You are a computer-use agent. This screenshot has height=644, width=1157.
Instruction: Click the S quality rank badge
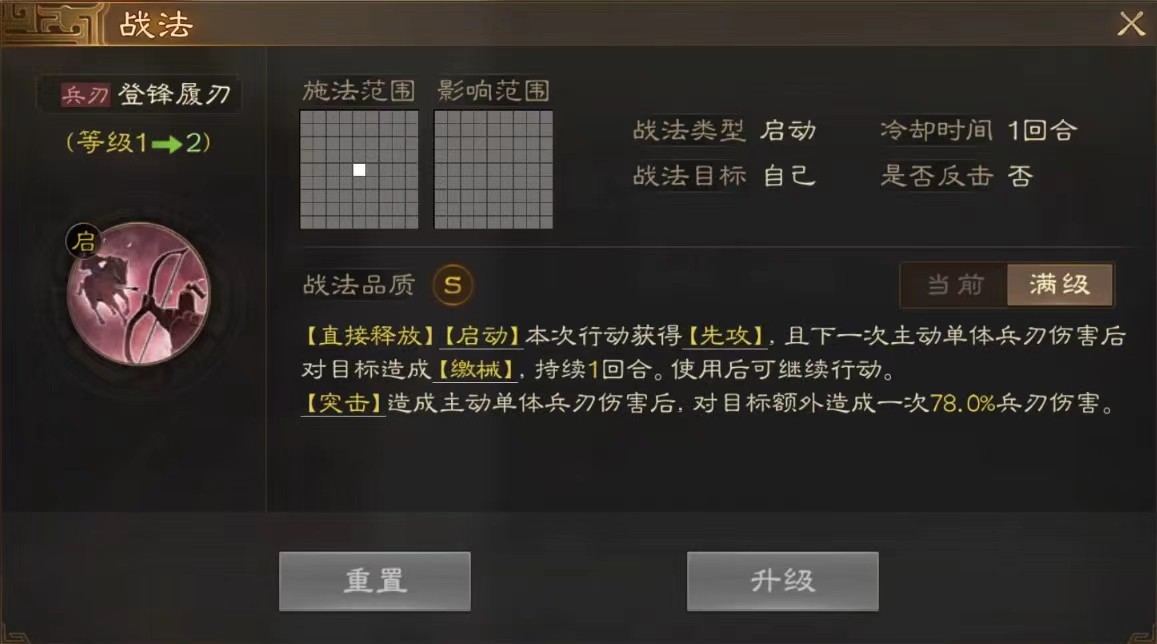point(452,285)
